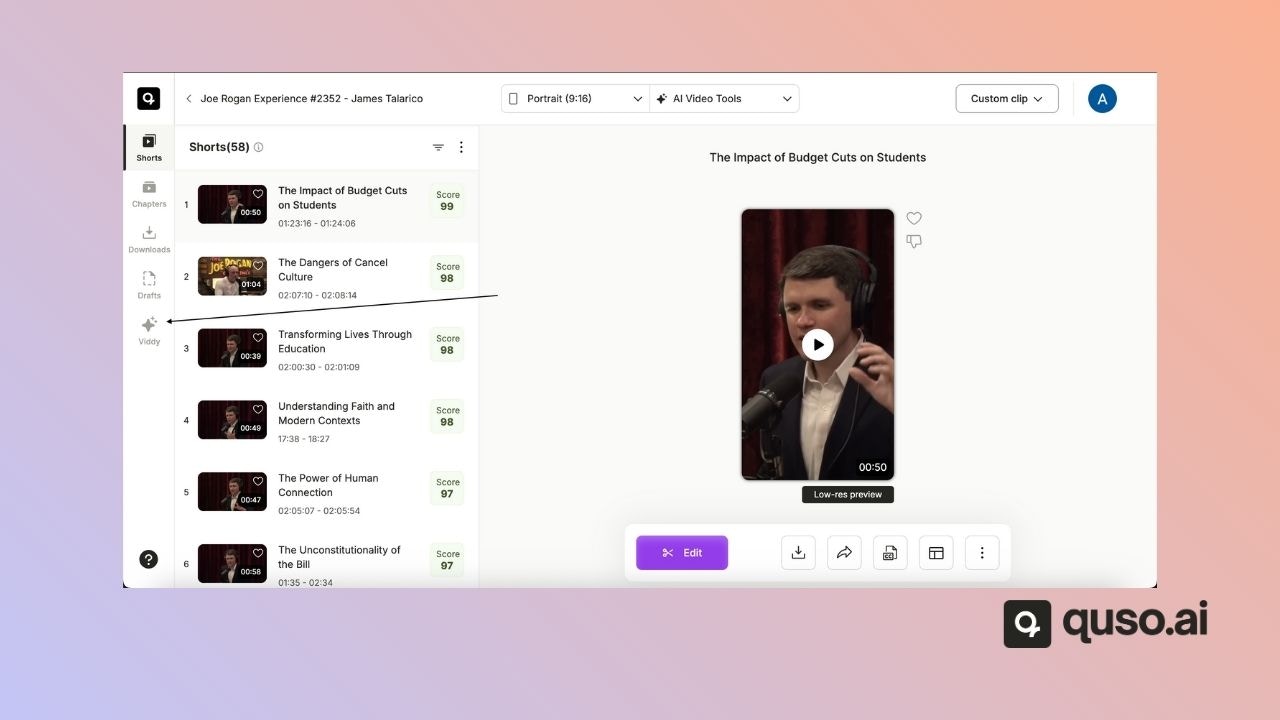Open 'The Dangers of Cancel Culture' title
This screenshot has height=720, width=1280.
tap(333, 270)
